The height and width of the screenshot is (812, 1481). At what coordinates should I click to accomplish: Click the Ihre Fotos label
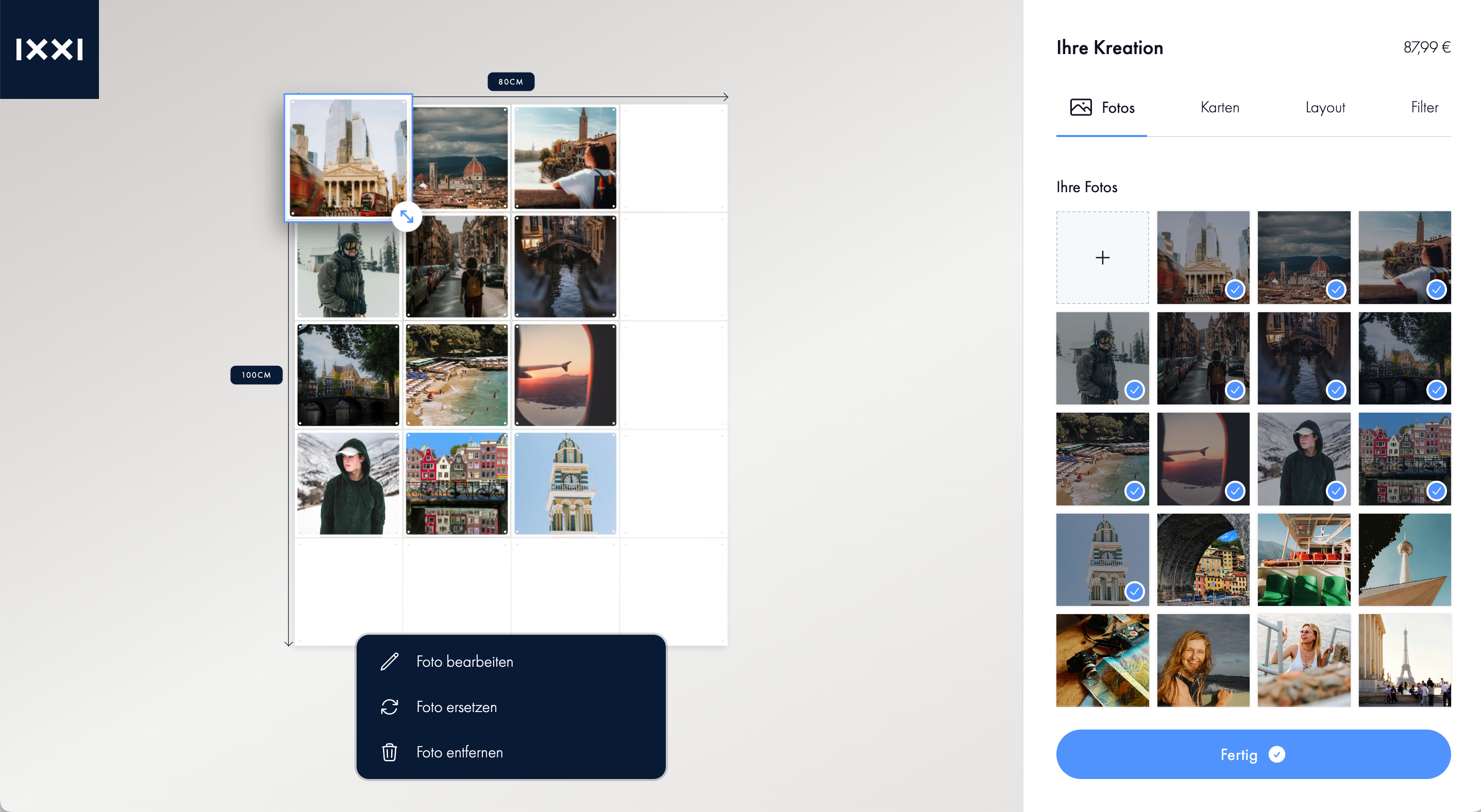point(1087,187)
